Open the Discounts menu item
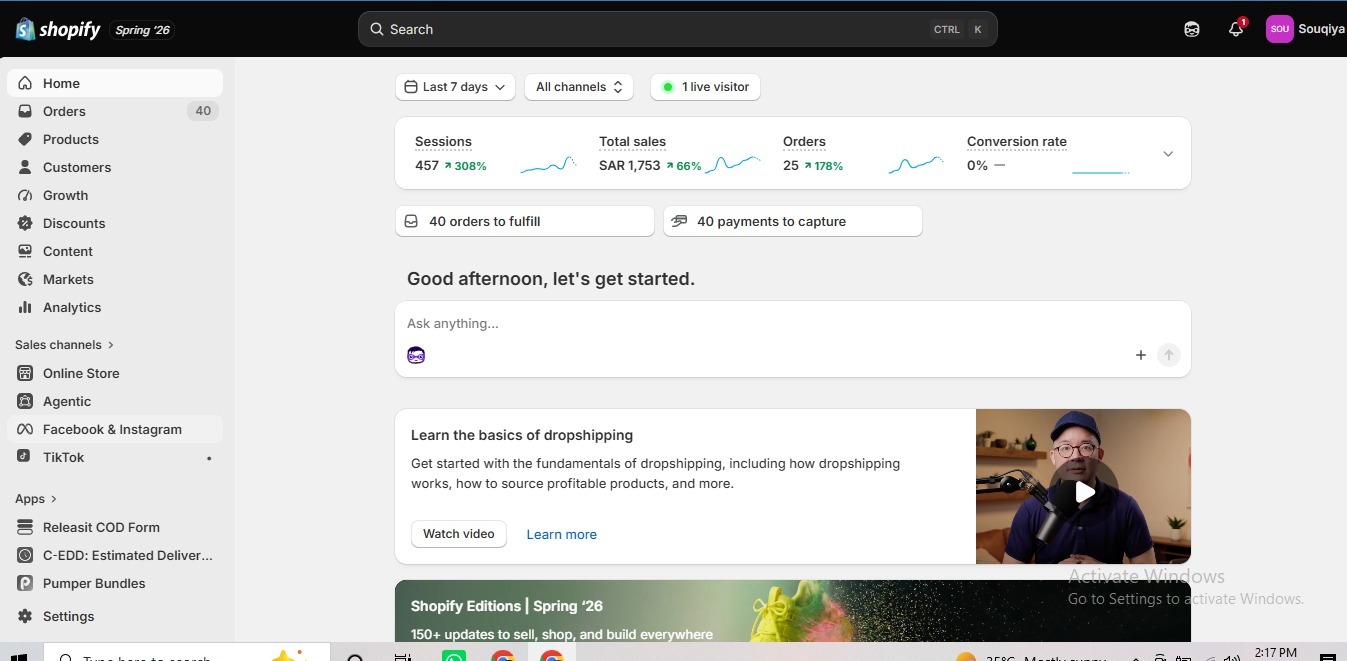The image size is (1347, 661). 115,223
